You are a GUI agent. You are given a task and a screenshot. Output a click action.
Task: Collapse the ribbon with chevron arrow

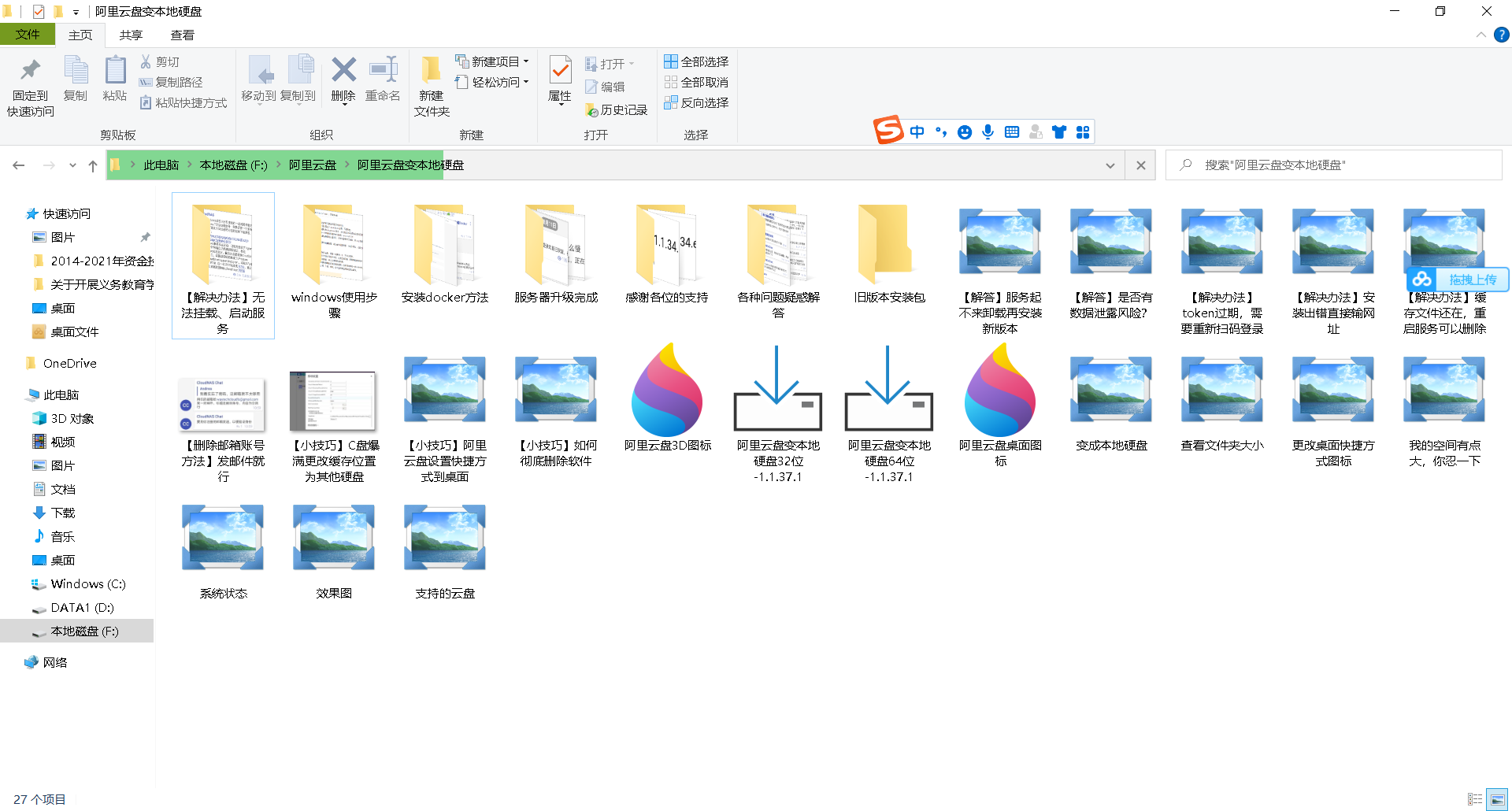(x=1480, y=35)
